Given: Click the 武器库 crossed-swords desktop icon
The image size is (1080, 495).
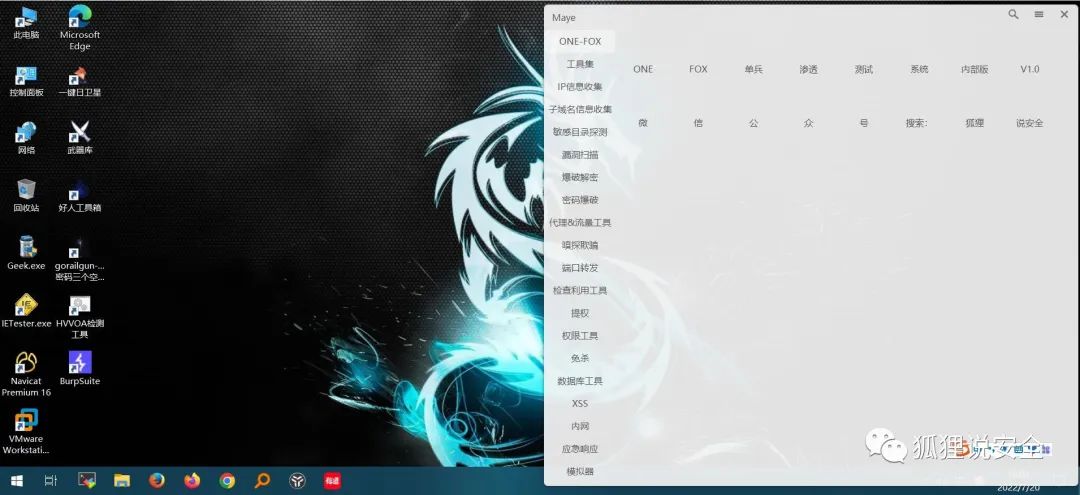Looking at the screenshot, I should pos(80,137).
